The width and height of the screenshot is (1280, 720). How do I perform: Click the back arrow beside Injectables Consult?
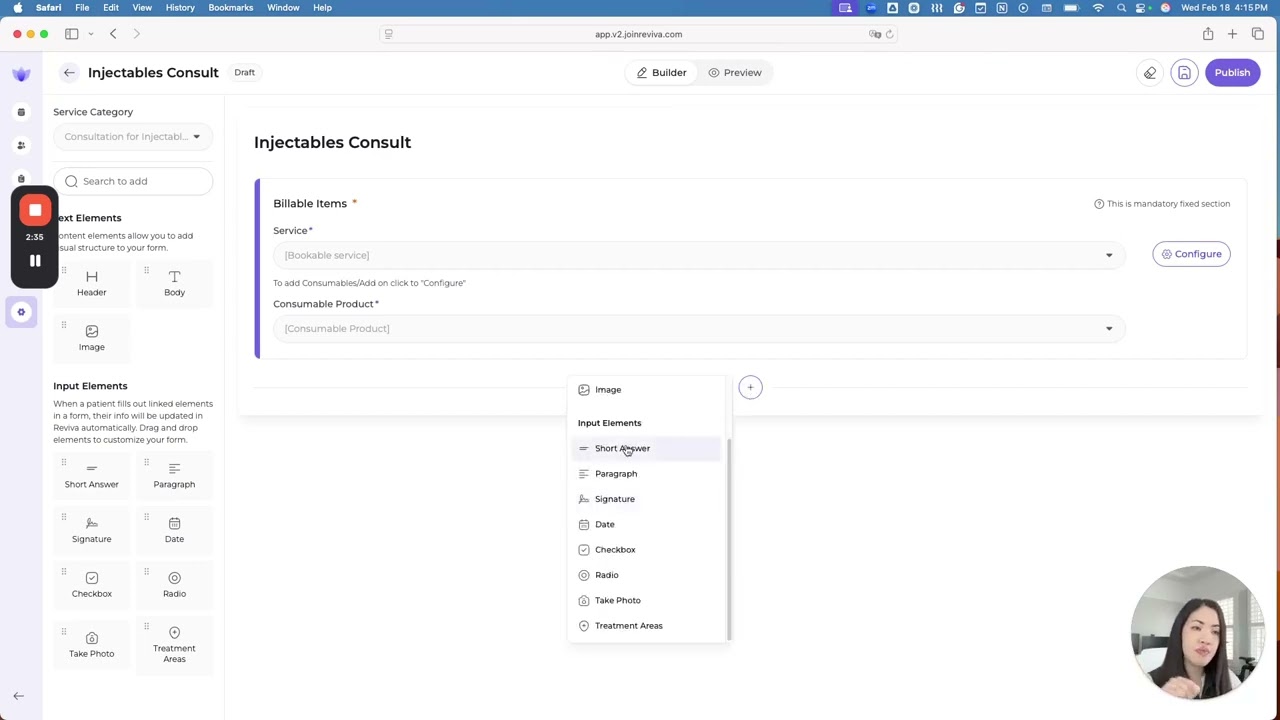click(69, 72)
